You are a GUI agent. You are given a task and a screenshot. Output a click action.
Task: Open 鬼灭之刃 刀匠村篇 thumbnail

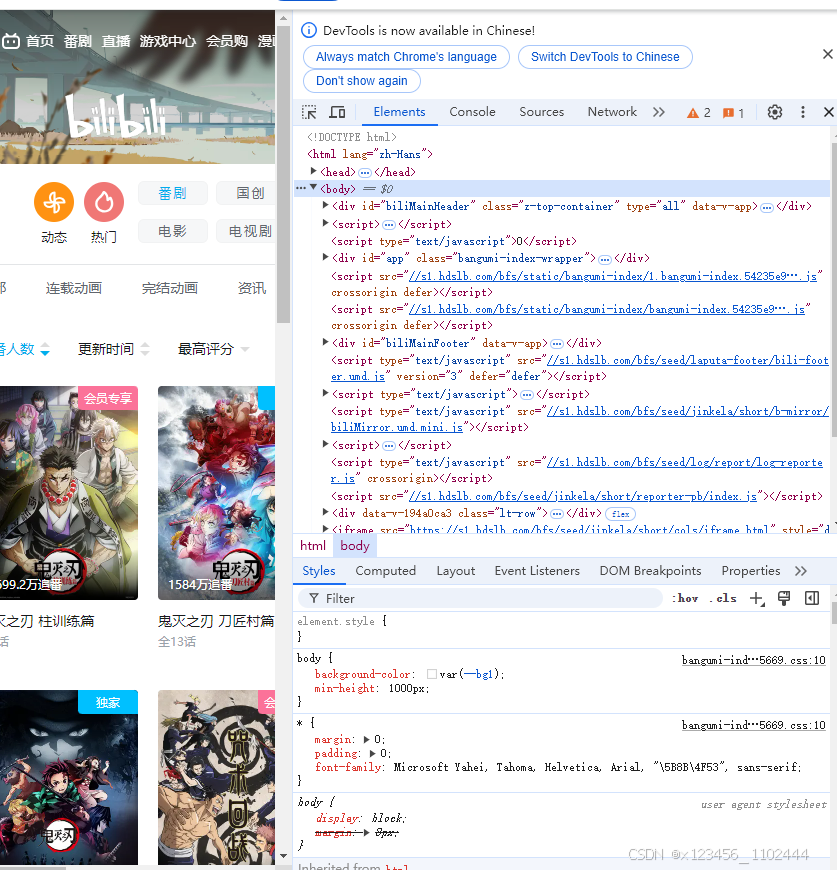pos(216,493)
